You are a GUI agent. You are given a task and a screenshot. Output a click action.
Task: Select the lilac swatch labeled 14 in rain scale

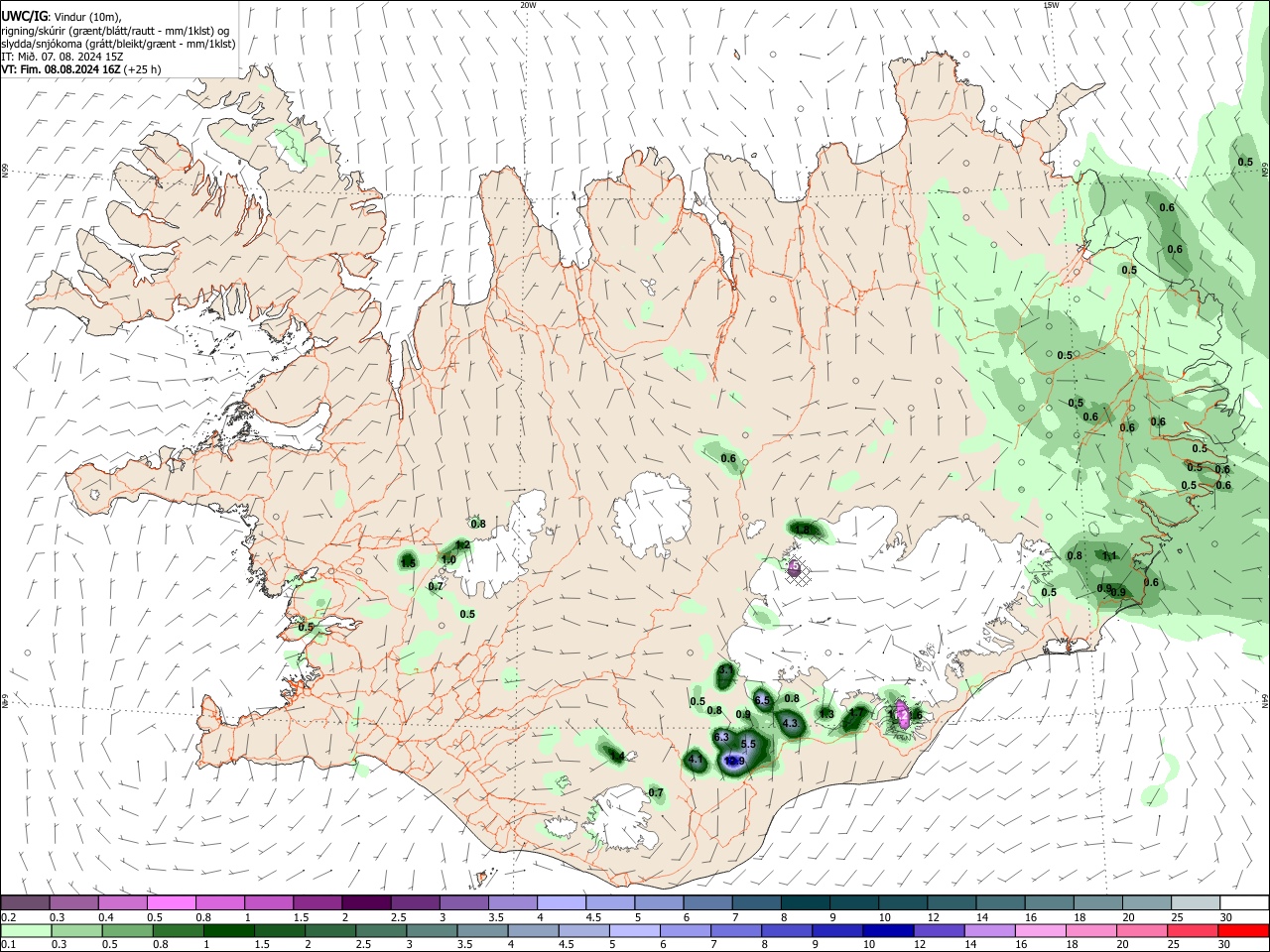coord(989,930)
